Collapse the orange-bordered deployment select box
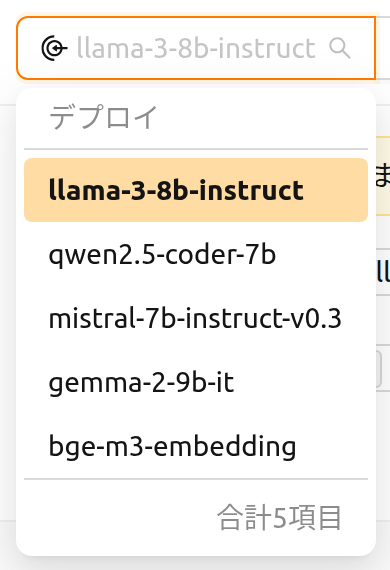390x570 pixels. [x=196, y=48]
